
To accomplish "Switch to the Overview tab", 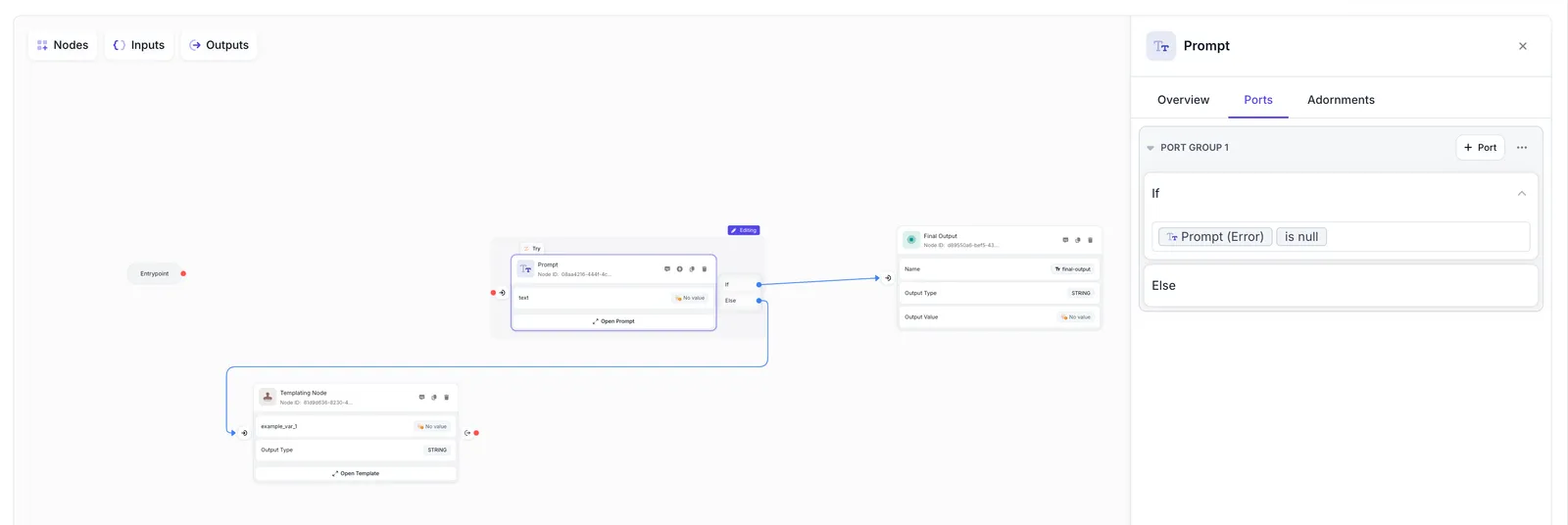I will pos(1183,100).
